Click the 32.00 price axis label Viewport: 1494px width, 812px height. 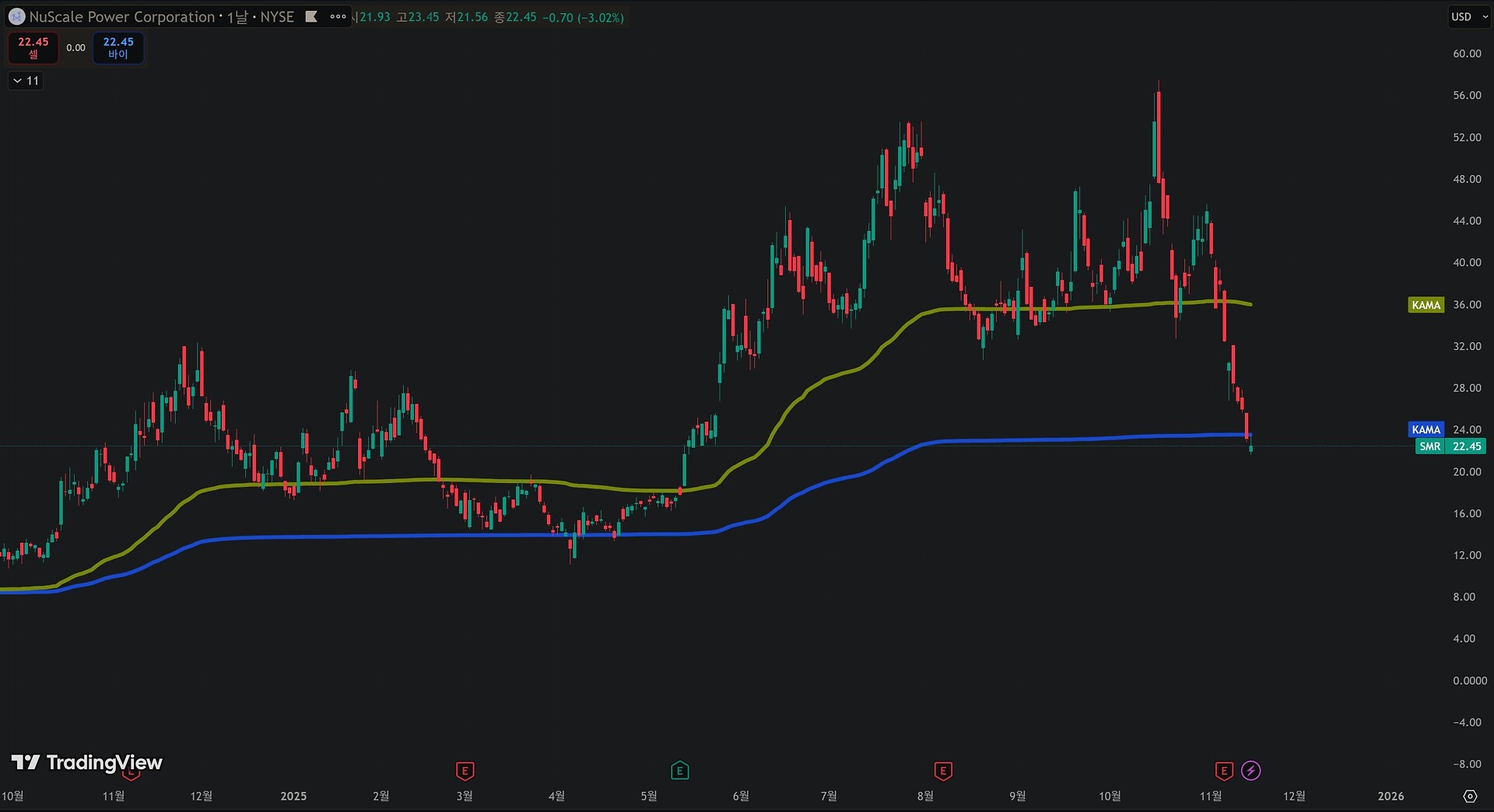point(1467,346)
